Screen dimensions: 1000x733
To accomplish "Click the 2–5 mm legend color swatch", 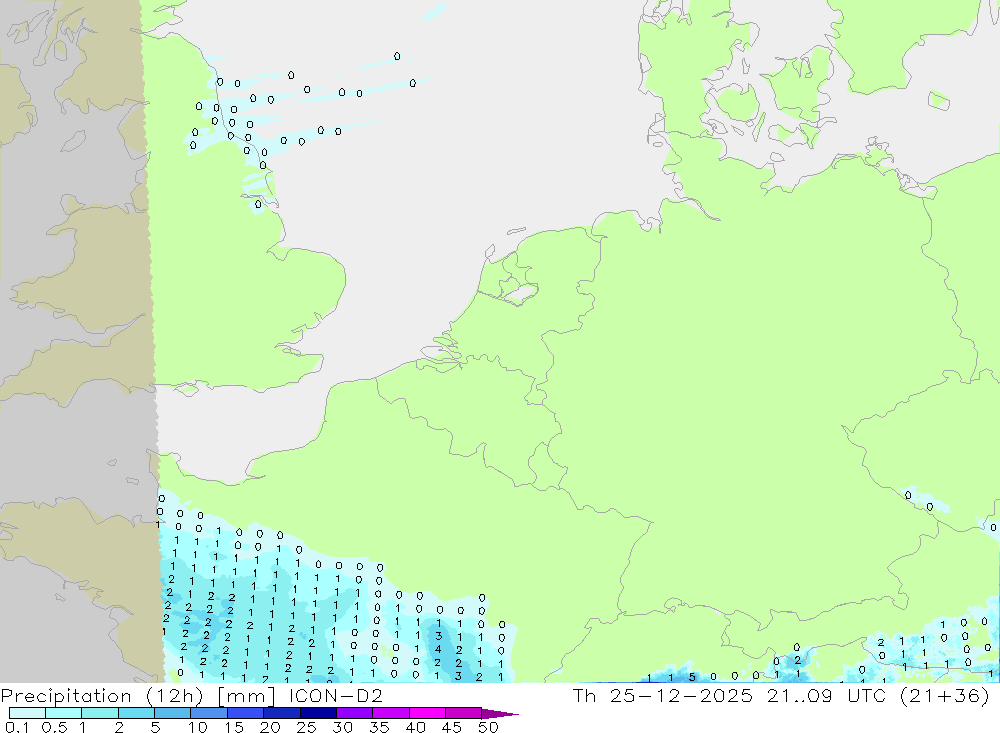I will pyautogui.click(x=136, y=713).
